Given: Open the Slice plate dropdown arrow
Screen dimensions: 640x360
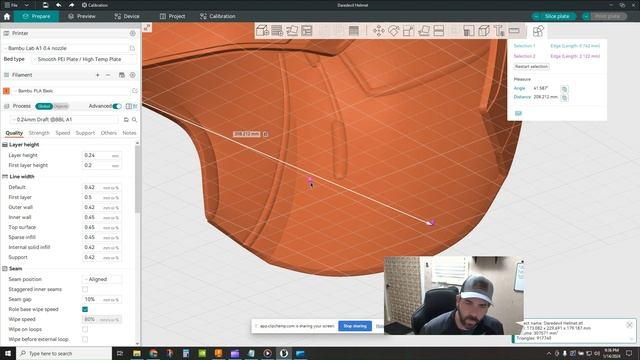Looking at the screenshot, I should (536, 16).
